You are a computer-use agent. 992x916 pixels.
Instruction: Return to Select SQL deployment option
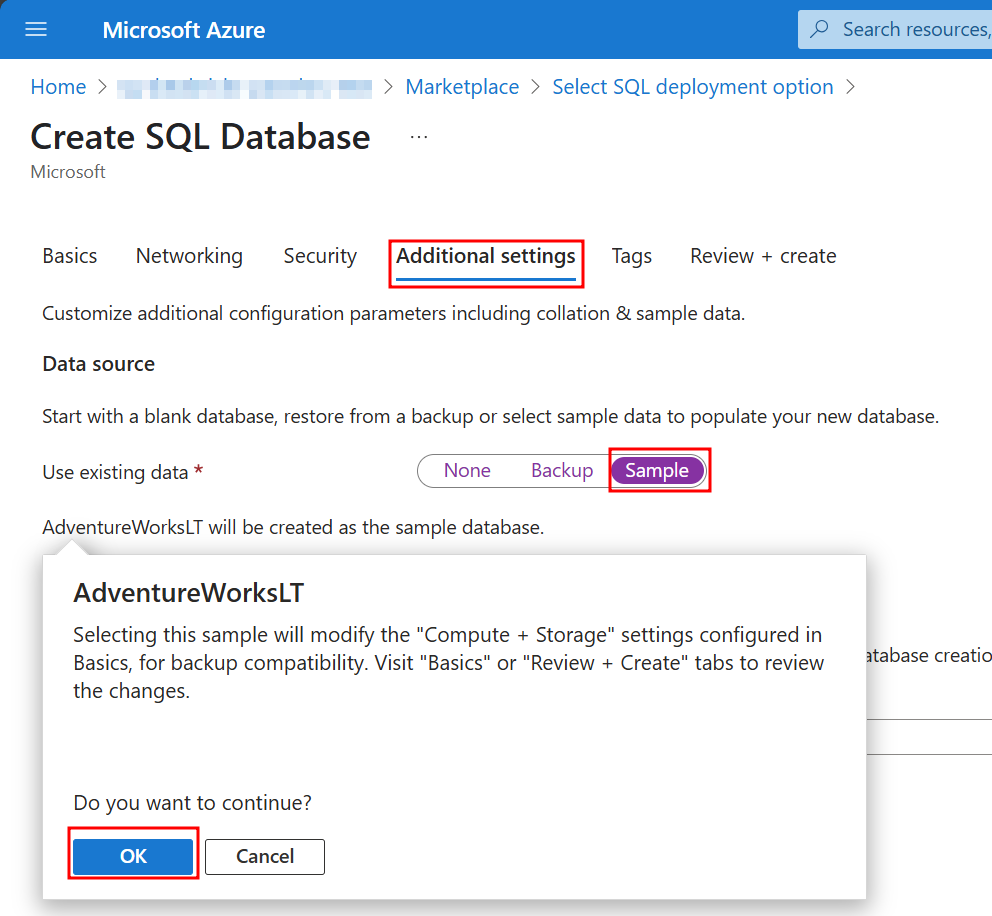(693, 87)
